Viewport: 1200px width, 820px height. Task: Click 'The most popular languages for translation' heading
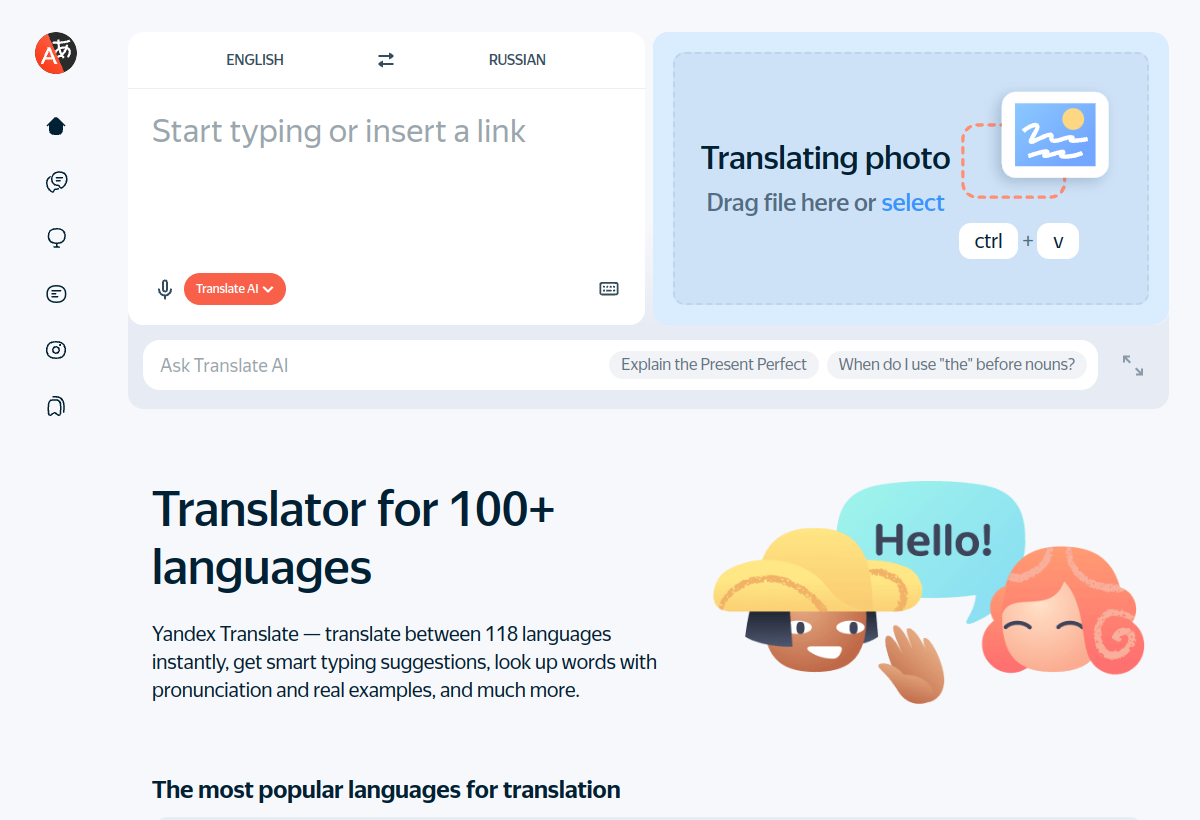pyautogui.click(x=386, y=790)
